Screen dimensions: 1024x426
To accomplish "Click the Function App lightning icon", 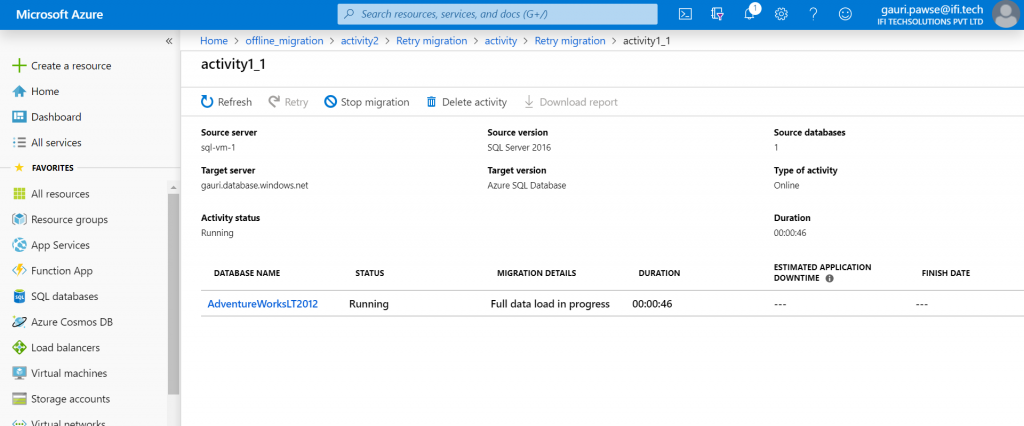I will tap(19, 270).
